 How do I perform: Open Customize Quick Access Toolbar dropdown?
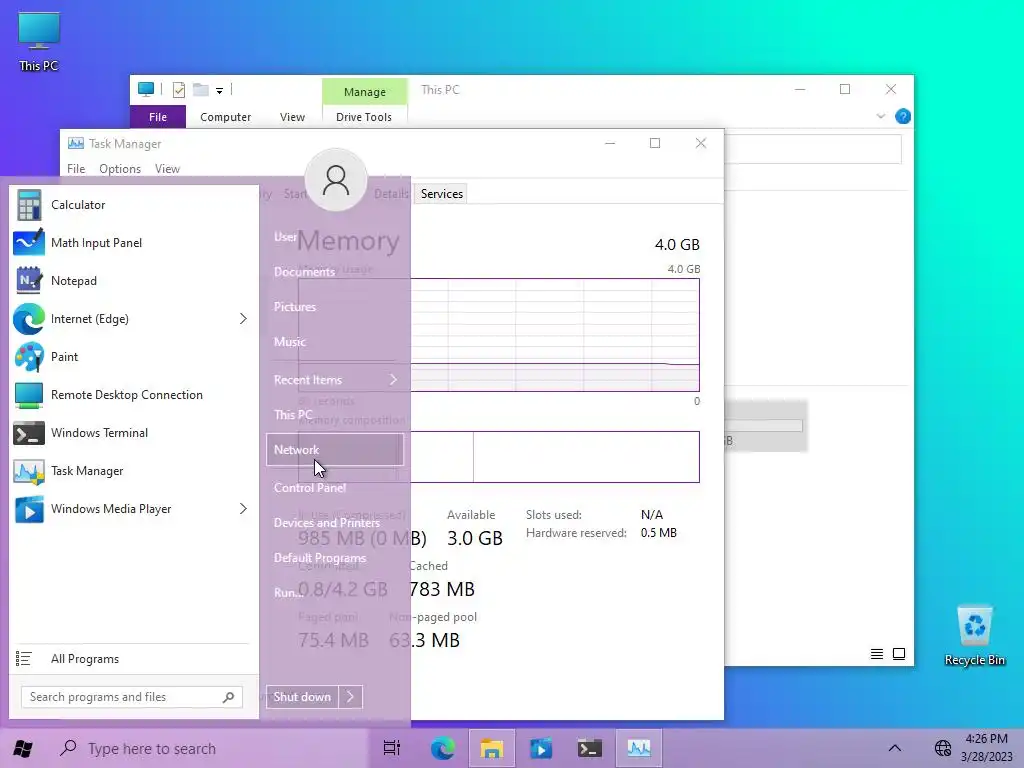(219, 91)
